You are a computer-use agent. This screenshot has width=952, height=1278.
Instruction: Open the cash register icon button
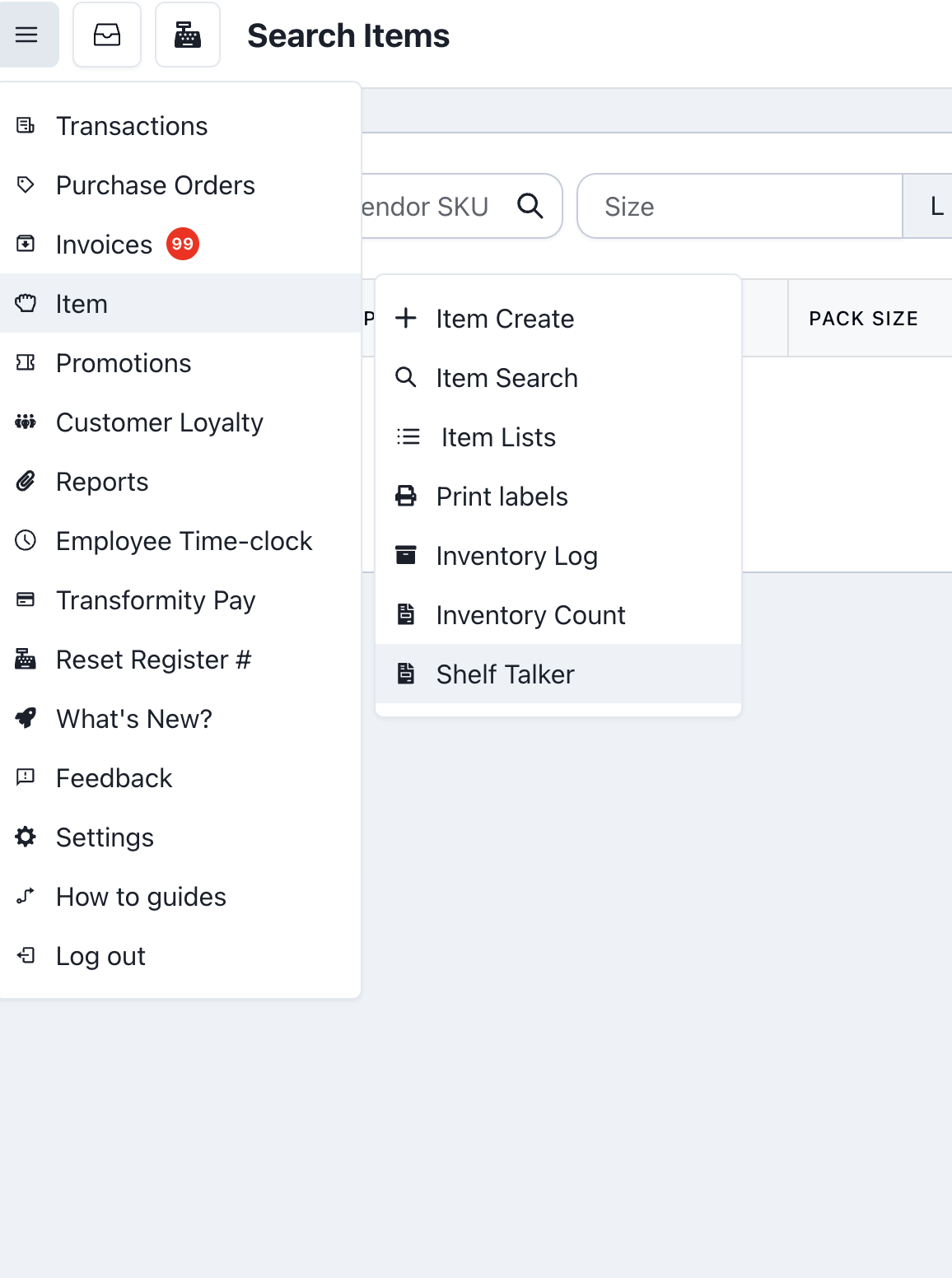pos(188,35)
